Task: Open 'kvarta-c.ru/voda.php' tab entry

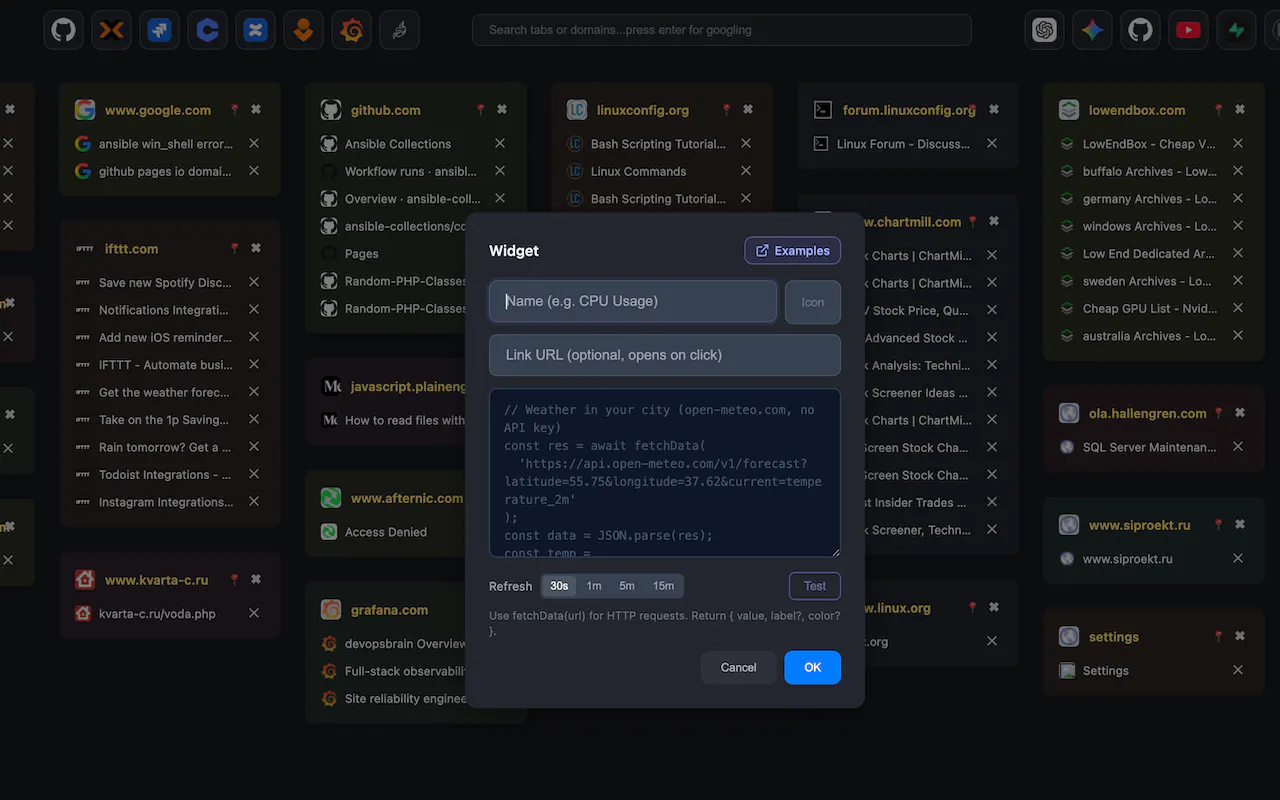Action: [x=157, y=613]
